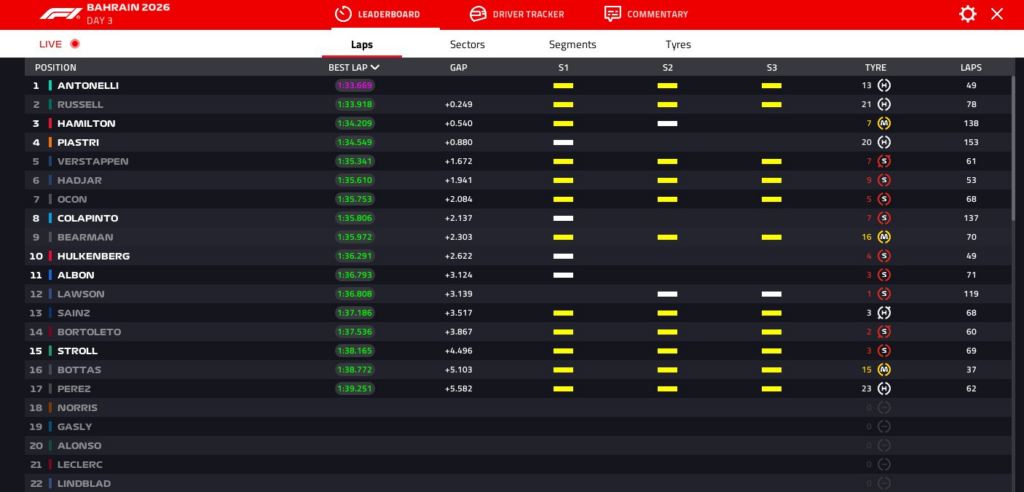Click Colapinto's soft tyre icon

pyautogui.click(x=884, y=218)
